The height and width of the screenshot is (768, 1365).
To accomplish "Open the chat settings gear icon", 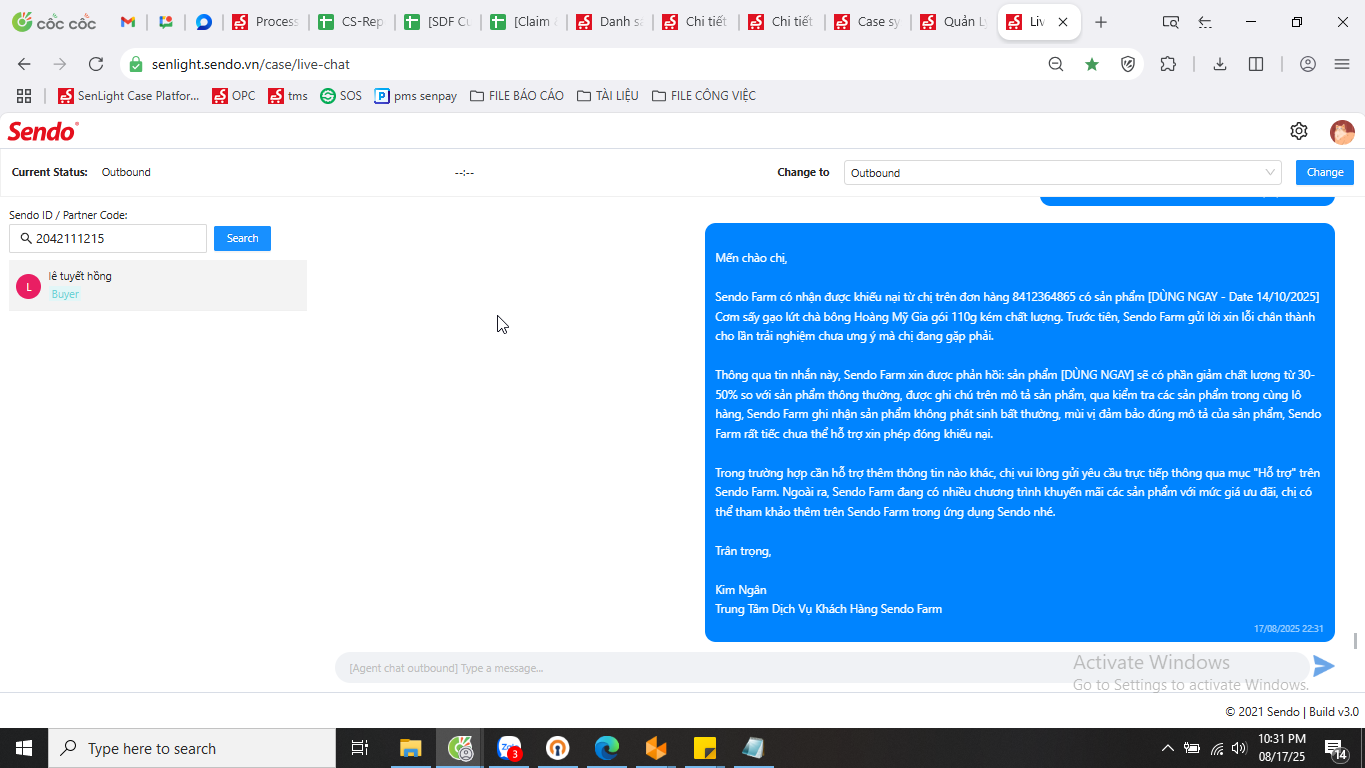I will pos(1298,131).
